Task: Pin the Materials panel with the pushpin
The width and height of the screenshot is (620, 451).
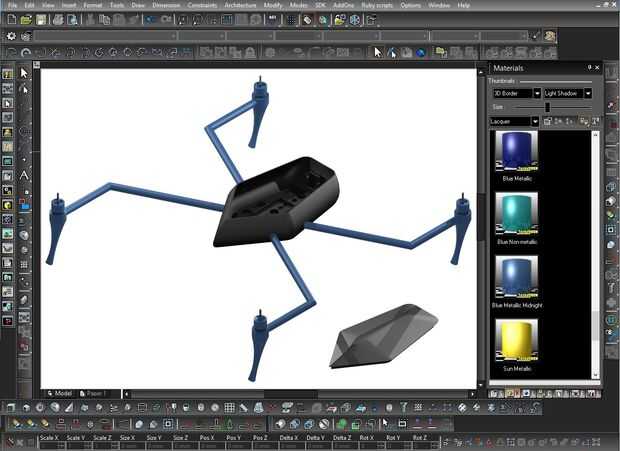Action: [x=589, y=68]
